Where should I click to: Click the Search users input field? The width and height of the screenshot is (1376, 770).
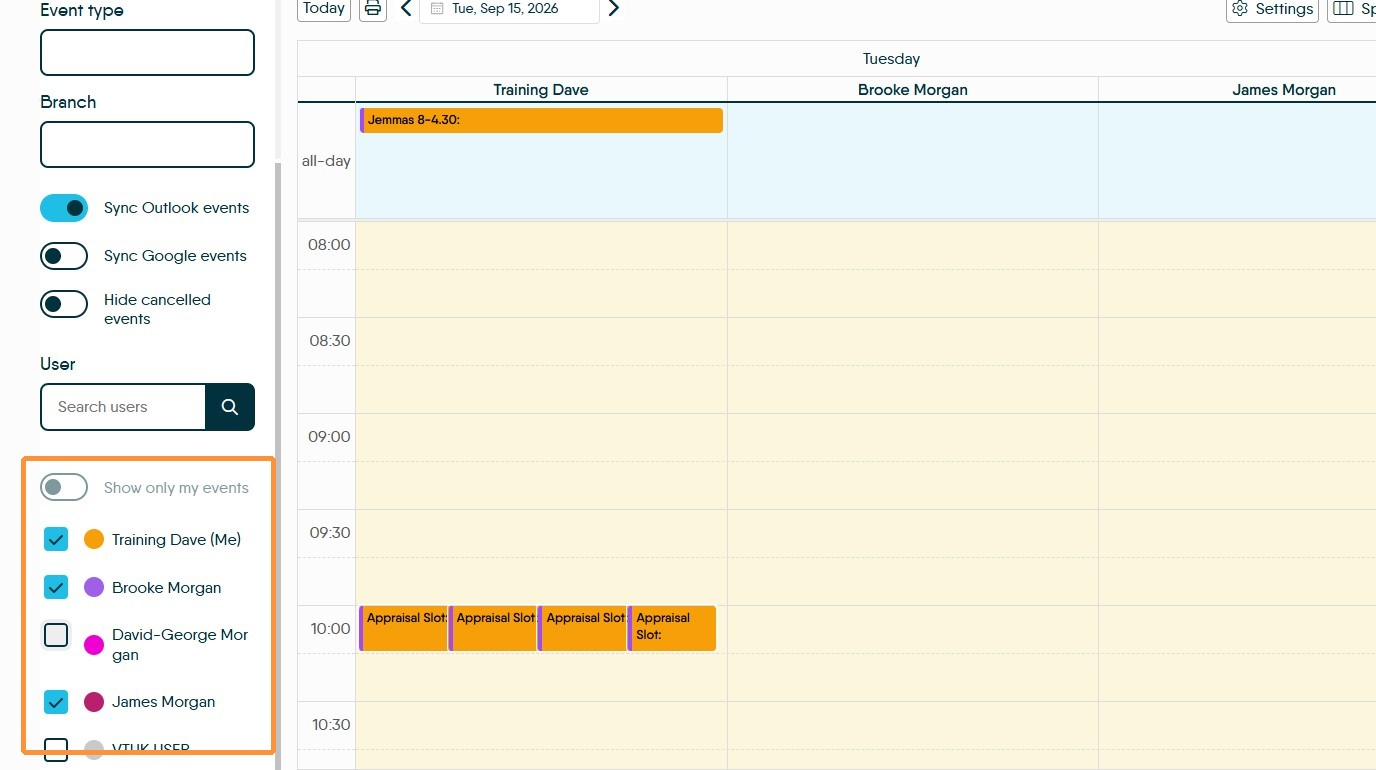(x=123, y=407)
